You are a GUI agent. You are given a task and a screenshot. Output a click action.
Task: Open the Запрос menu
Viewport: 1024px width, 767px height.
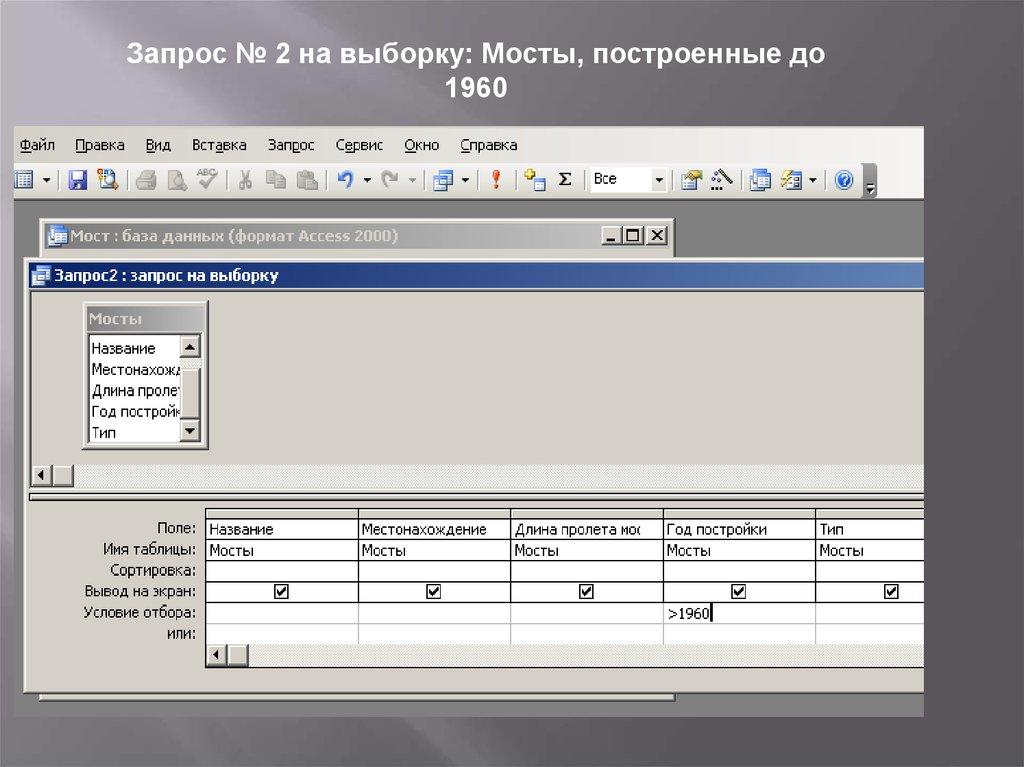291,145
